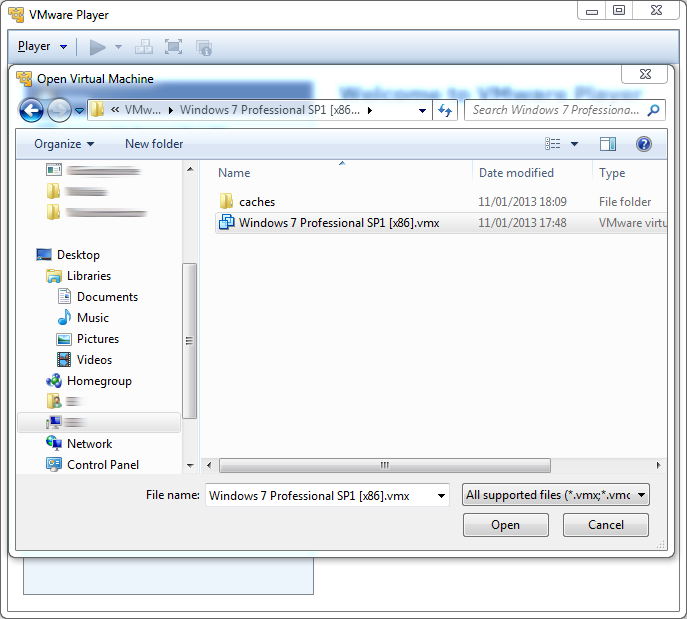Toggle the preview pane icon
The image size is (687, 619).
tap(607, 144)
